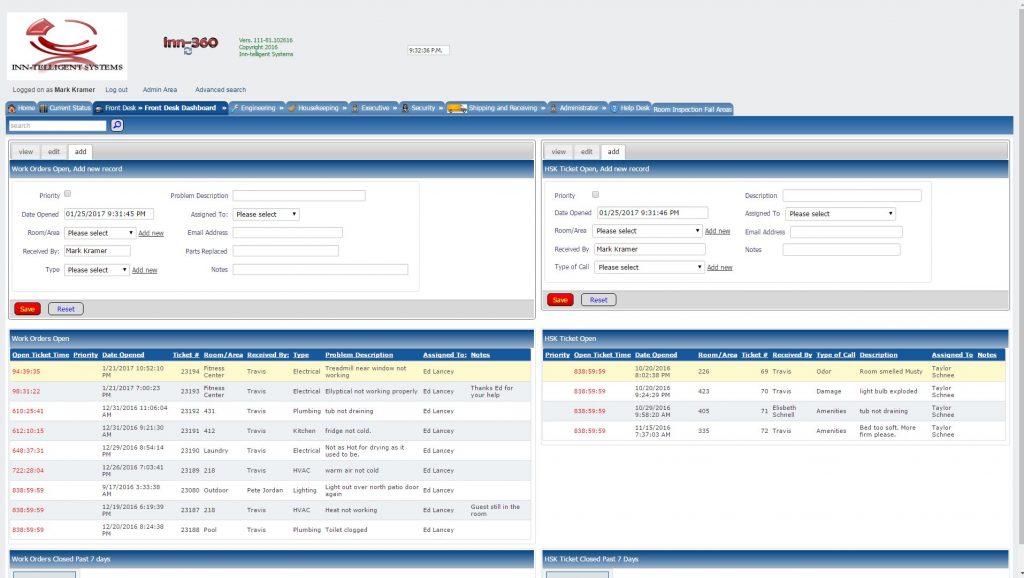The image size is (1024, 578).
Task: Sort by the Date Opened column header
Action: (x=123, y=354)
